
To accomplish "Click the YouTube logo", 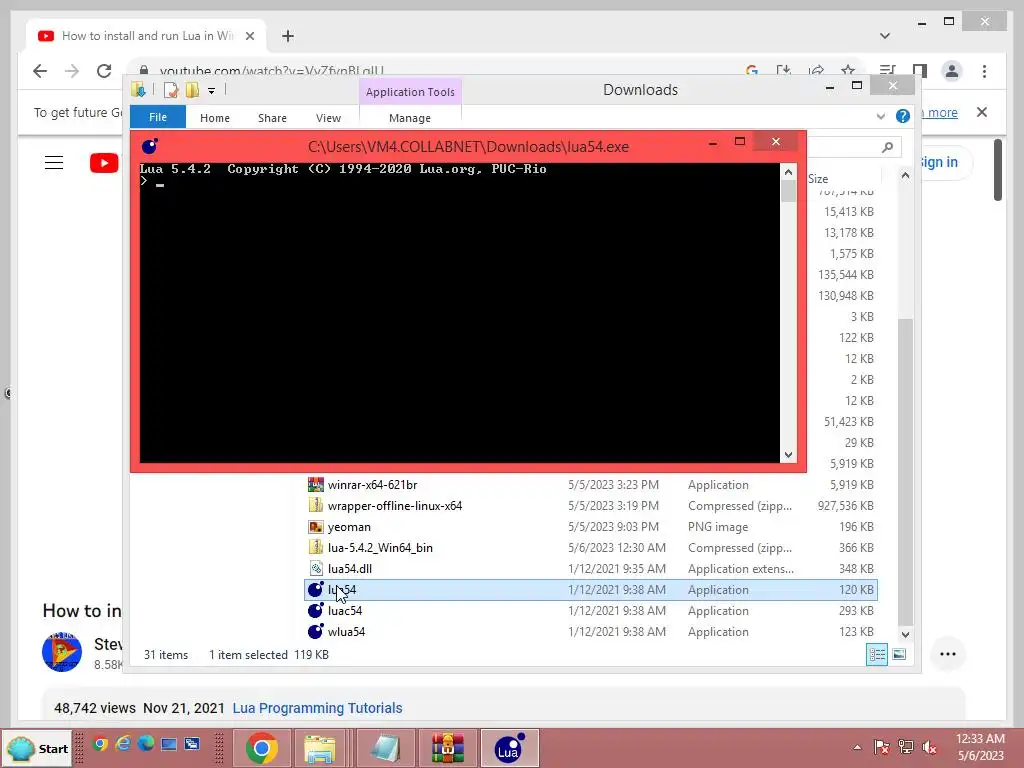I will pyautogui.click(x=104, y=163).
